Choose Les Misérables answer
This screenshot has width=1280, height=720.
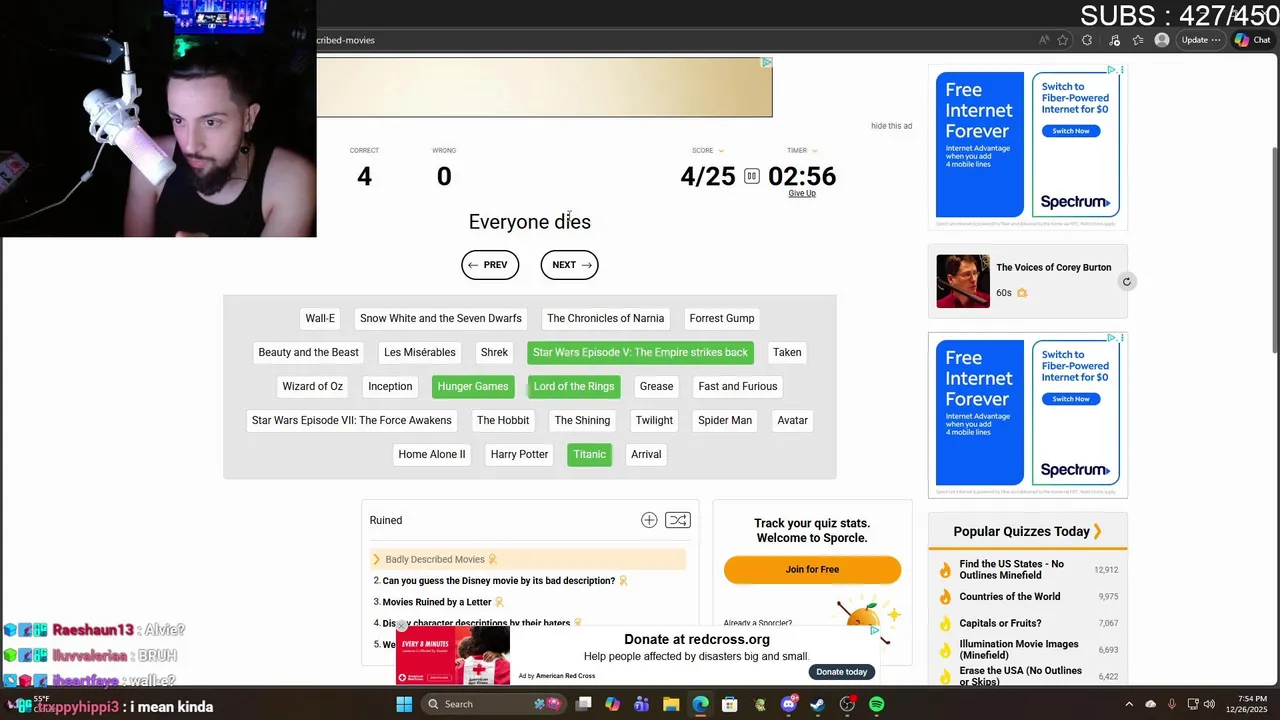point(420,352)
